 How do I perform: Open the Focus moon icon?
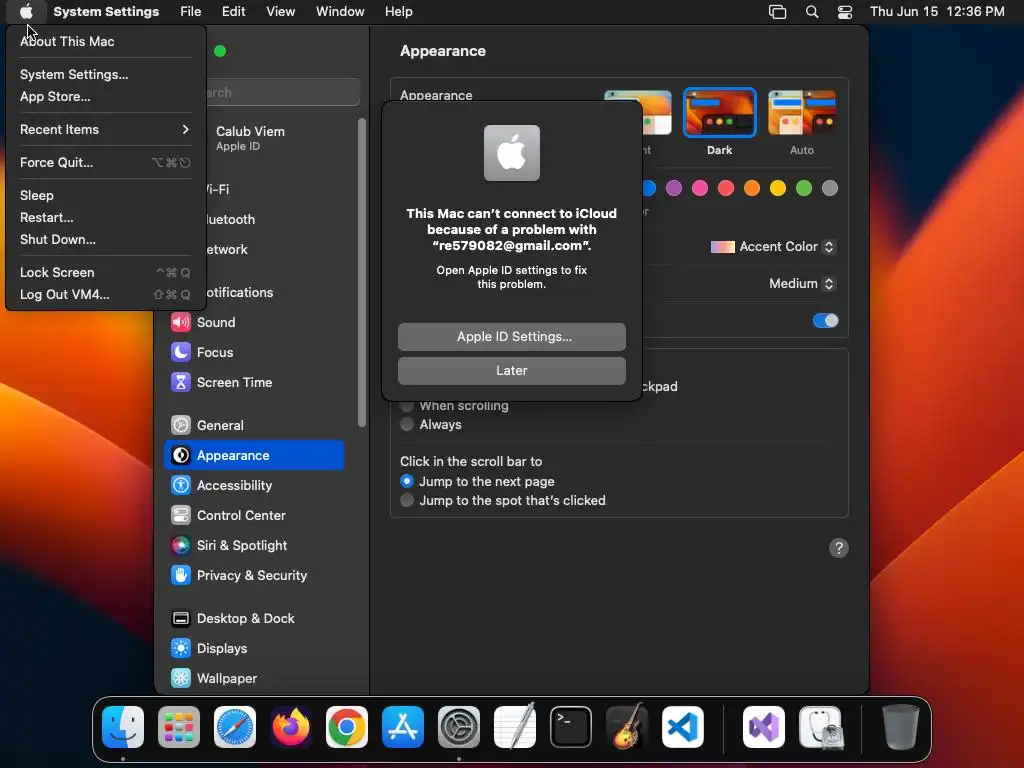(x=181, y=352)
